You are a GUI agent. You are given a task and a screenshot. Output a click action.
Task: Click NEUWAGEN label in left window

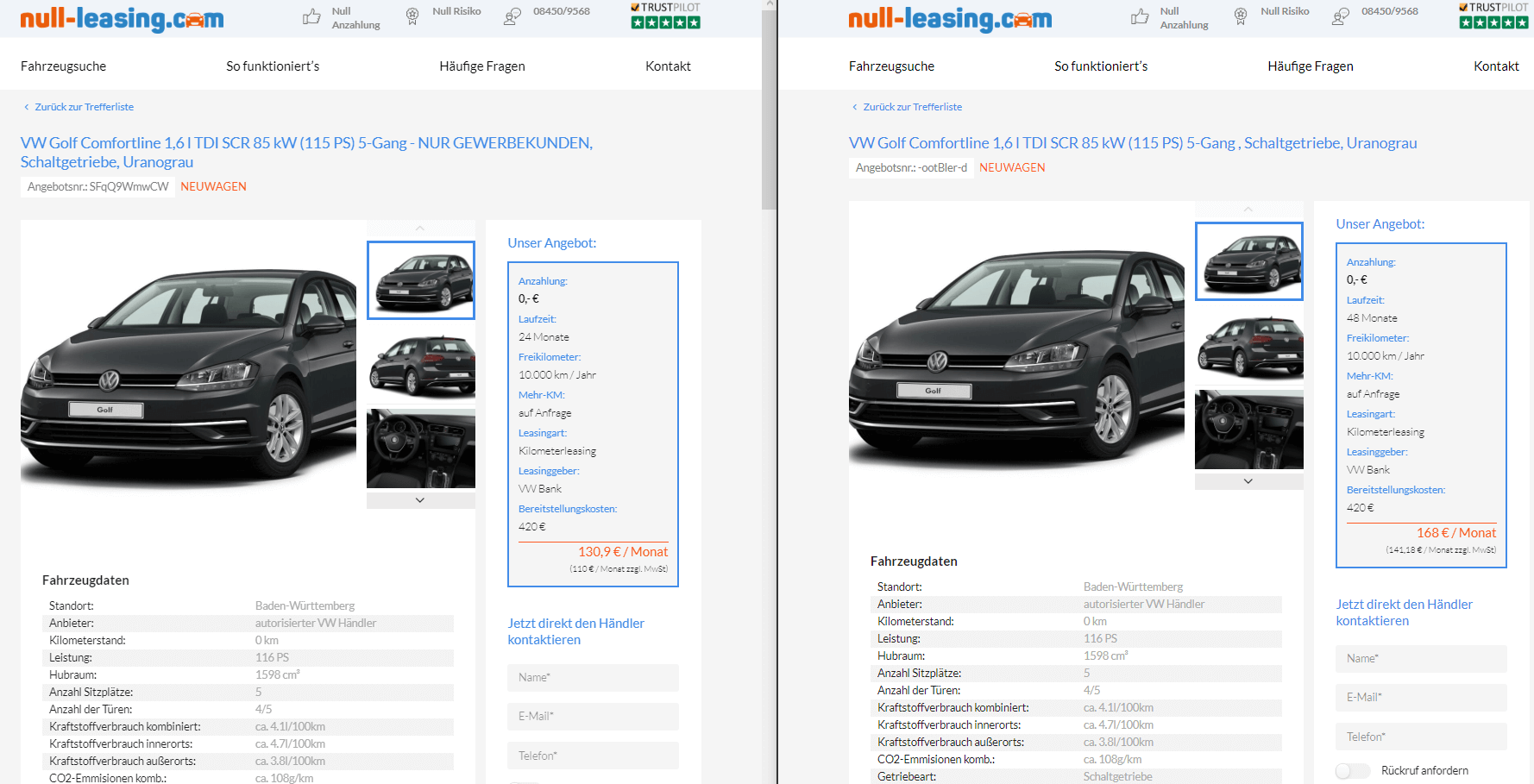(213, 186)
